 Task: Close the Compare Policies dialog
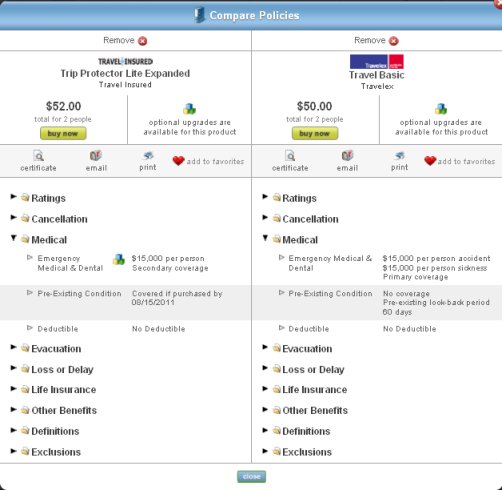click(x=251, y=477)
